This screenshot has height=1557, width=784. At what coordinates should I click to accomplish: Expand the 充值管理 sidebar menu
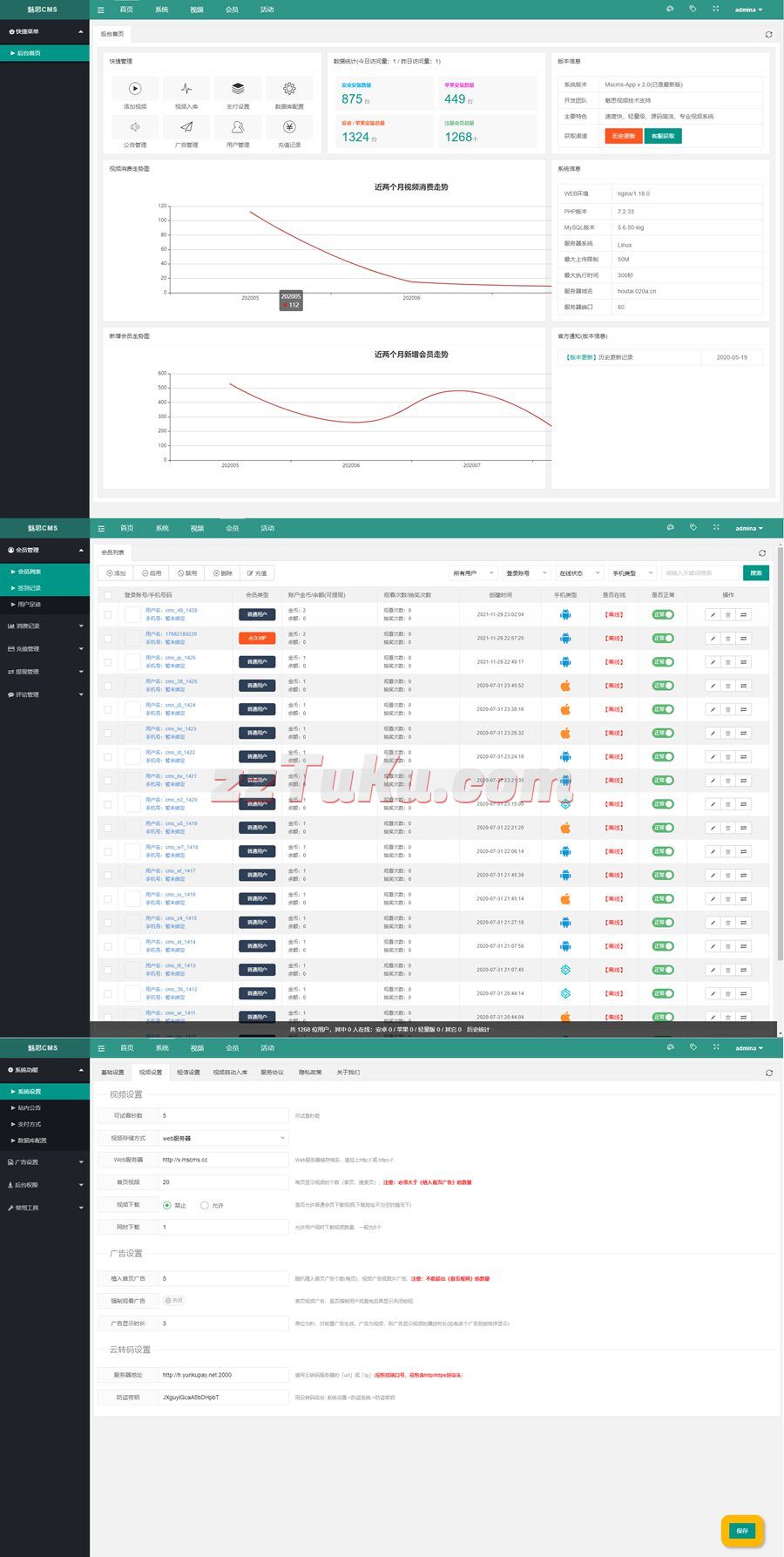[44, 649]
